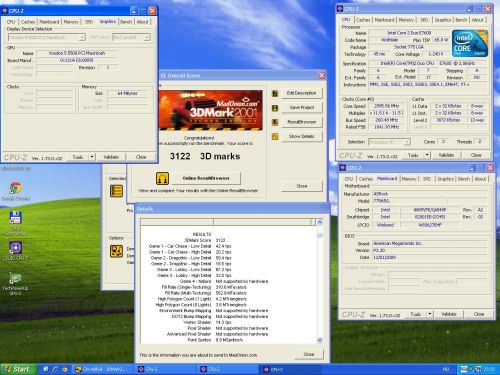Screen dimensions: 500x375
Task: Click Tools button in the top-right CPU-Z window
Action: 413,155
